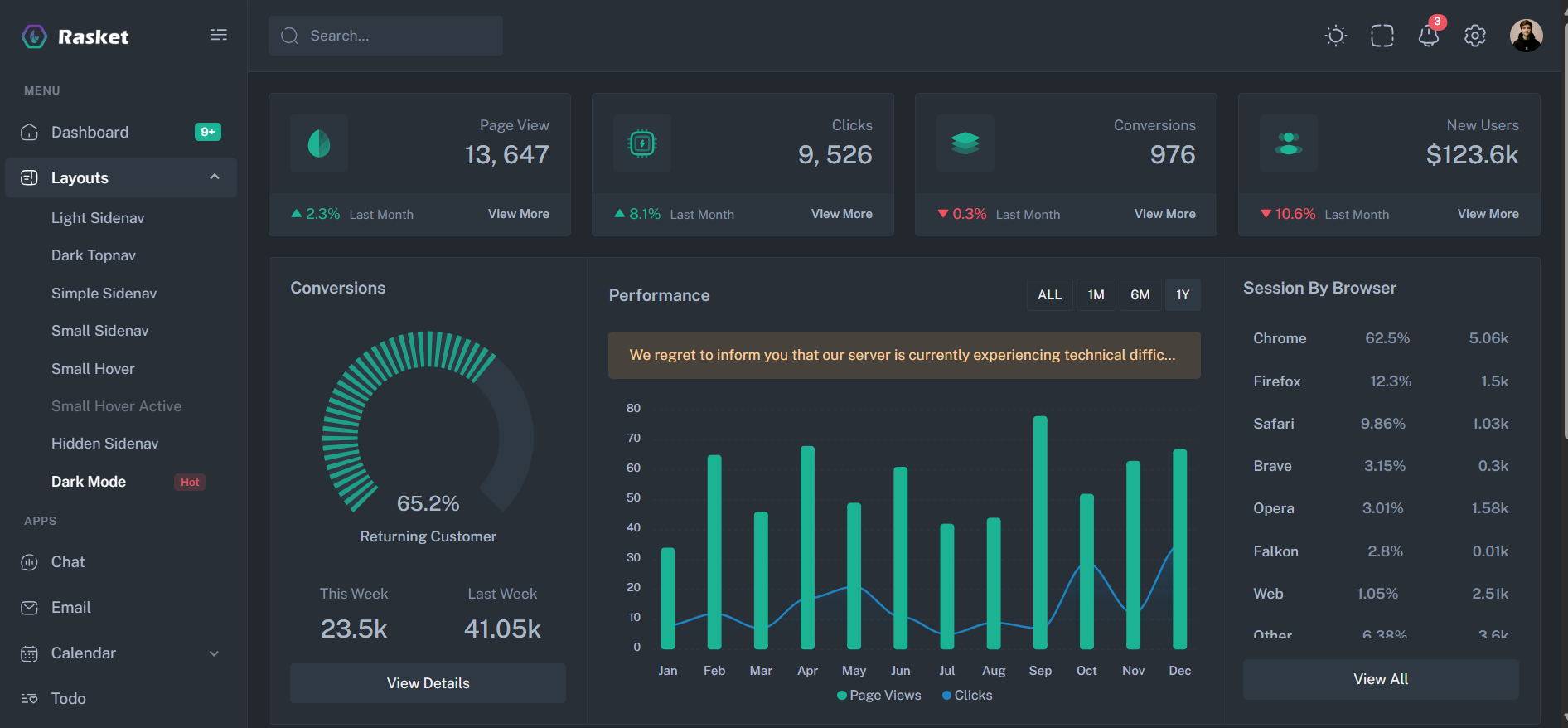The width and height of the screenshot is (1568, 728).
Task: Select Small Sidenav layout
Action: click(x=99, y=331)
